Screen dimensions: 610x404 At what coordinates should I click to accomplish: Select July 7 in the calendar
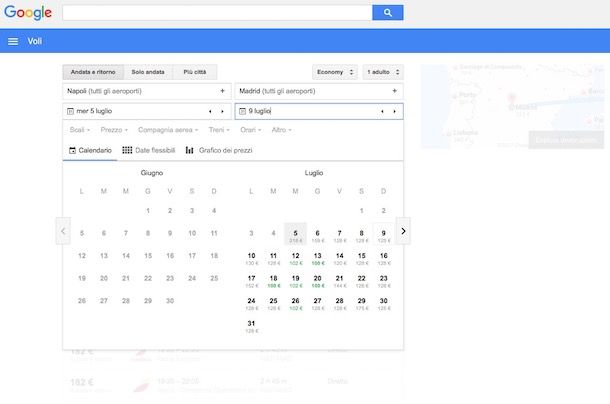click(340, 234)
